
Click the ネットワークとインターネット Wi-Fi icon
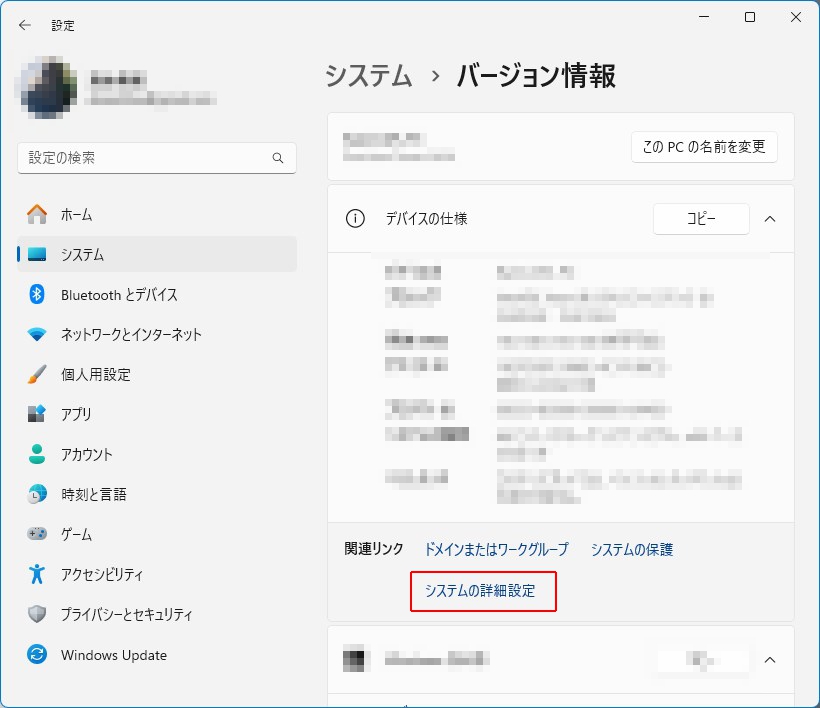click(x=37, y=334)
